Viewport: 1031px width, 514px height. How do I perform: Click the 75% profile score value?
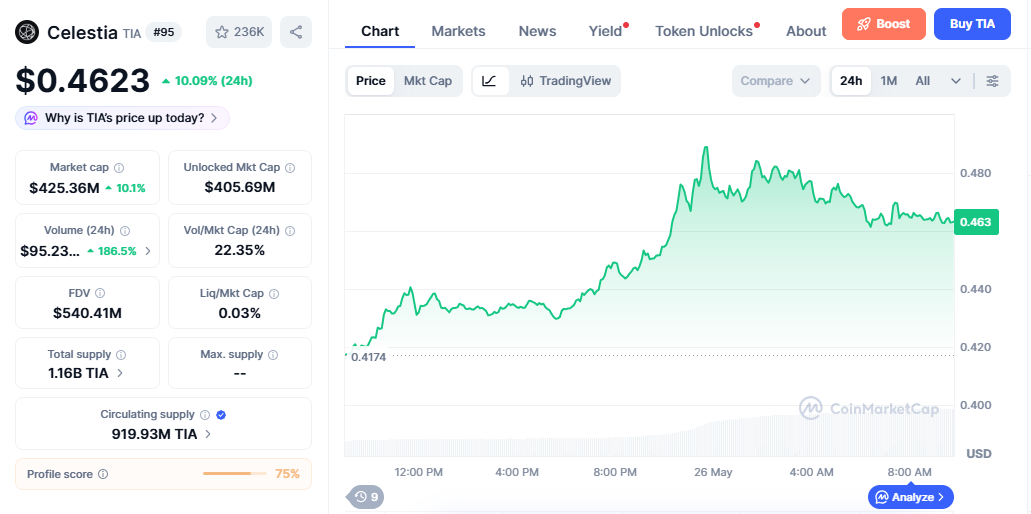(x=287, y=473)
